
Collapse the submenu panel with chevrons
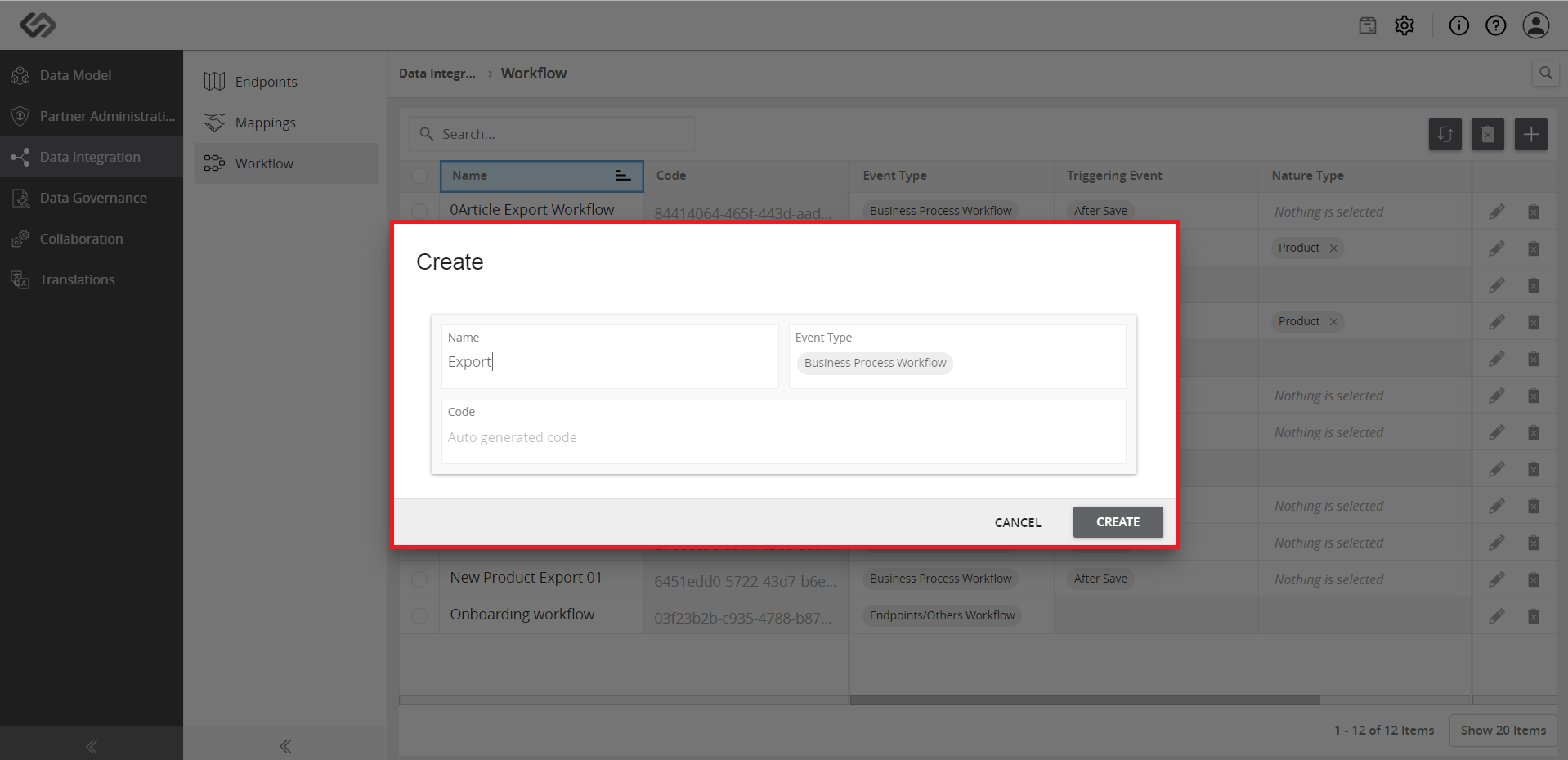tap(285, 746)
